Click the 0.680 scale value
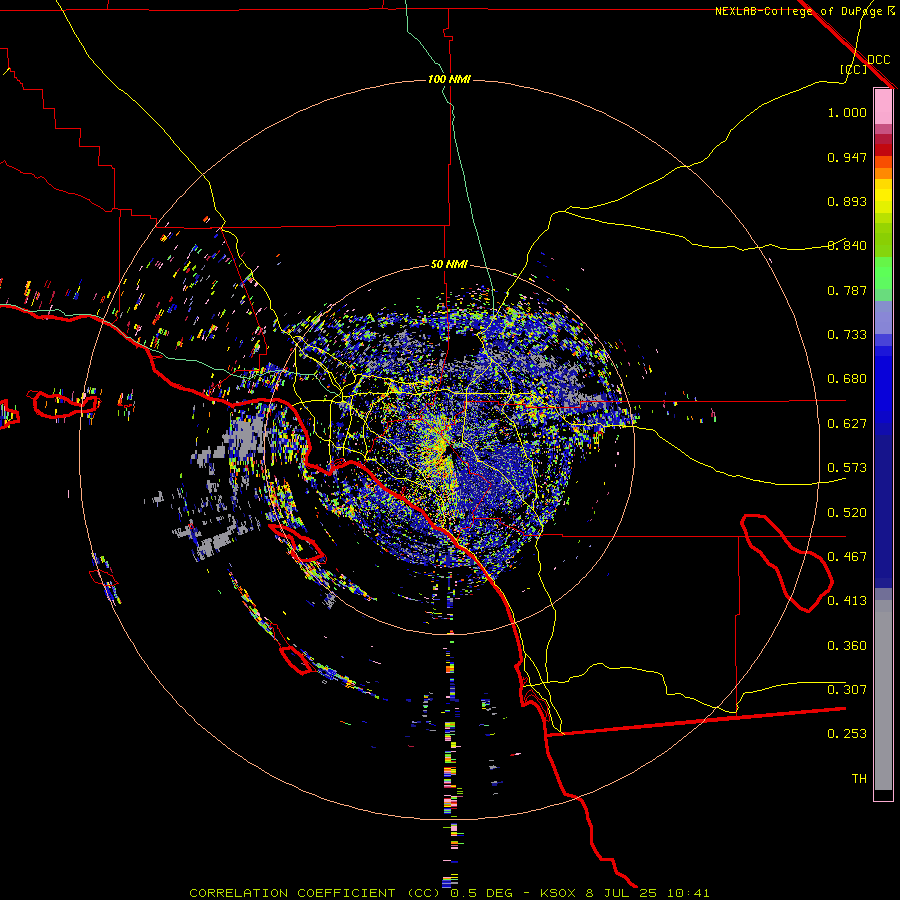 point(847,379)
